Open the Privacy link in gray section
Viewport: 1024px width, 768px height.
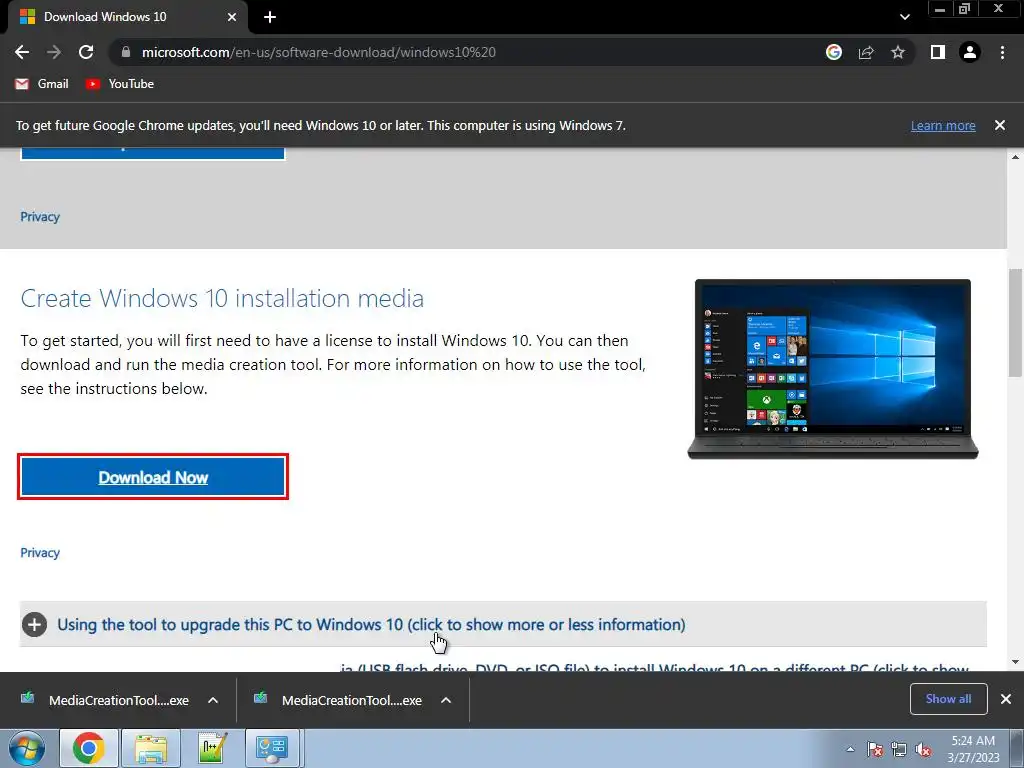(x=40, y=217)
